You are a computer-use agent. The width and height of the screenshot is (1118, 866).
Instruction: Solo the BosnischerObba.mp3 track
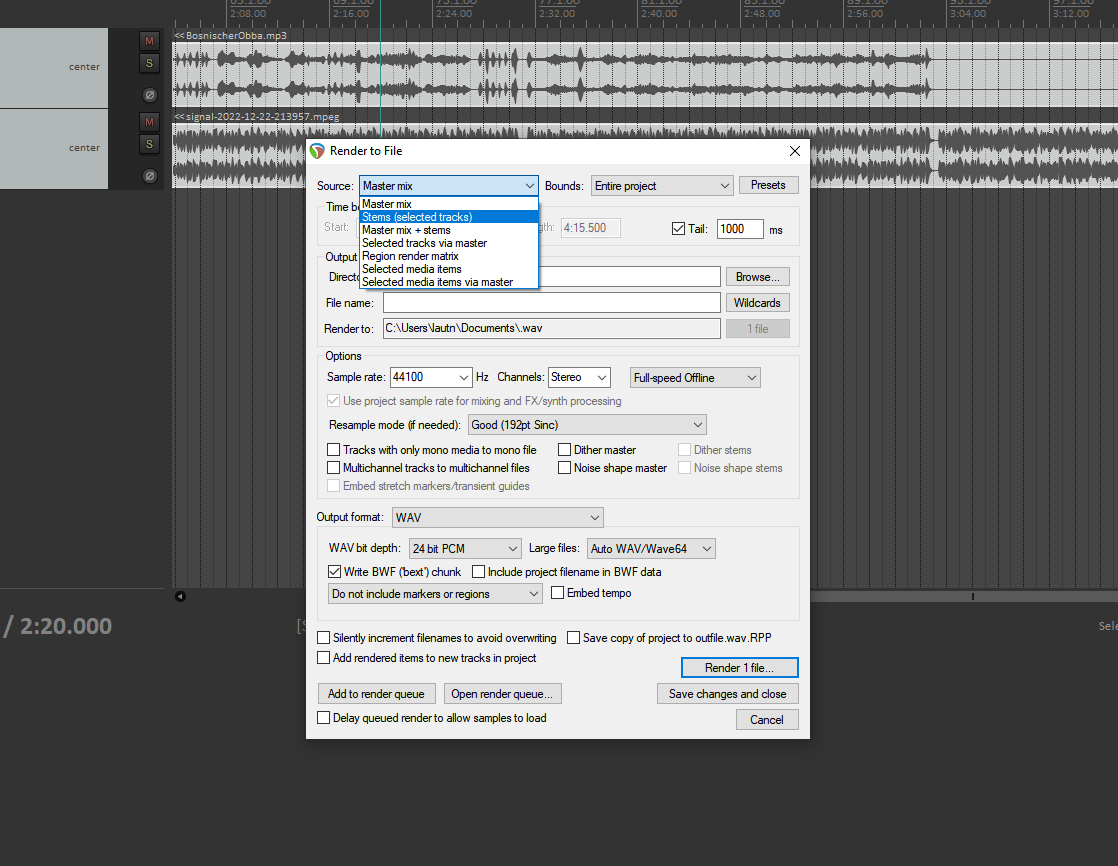click(x=149, y=63)
